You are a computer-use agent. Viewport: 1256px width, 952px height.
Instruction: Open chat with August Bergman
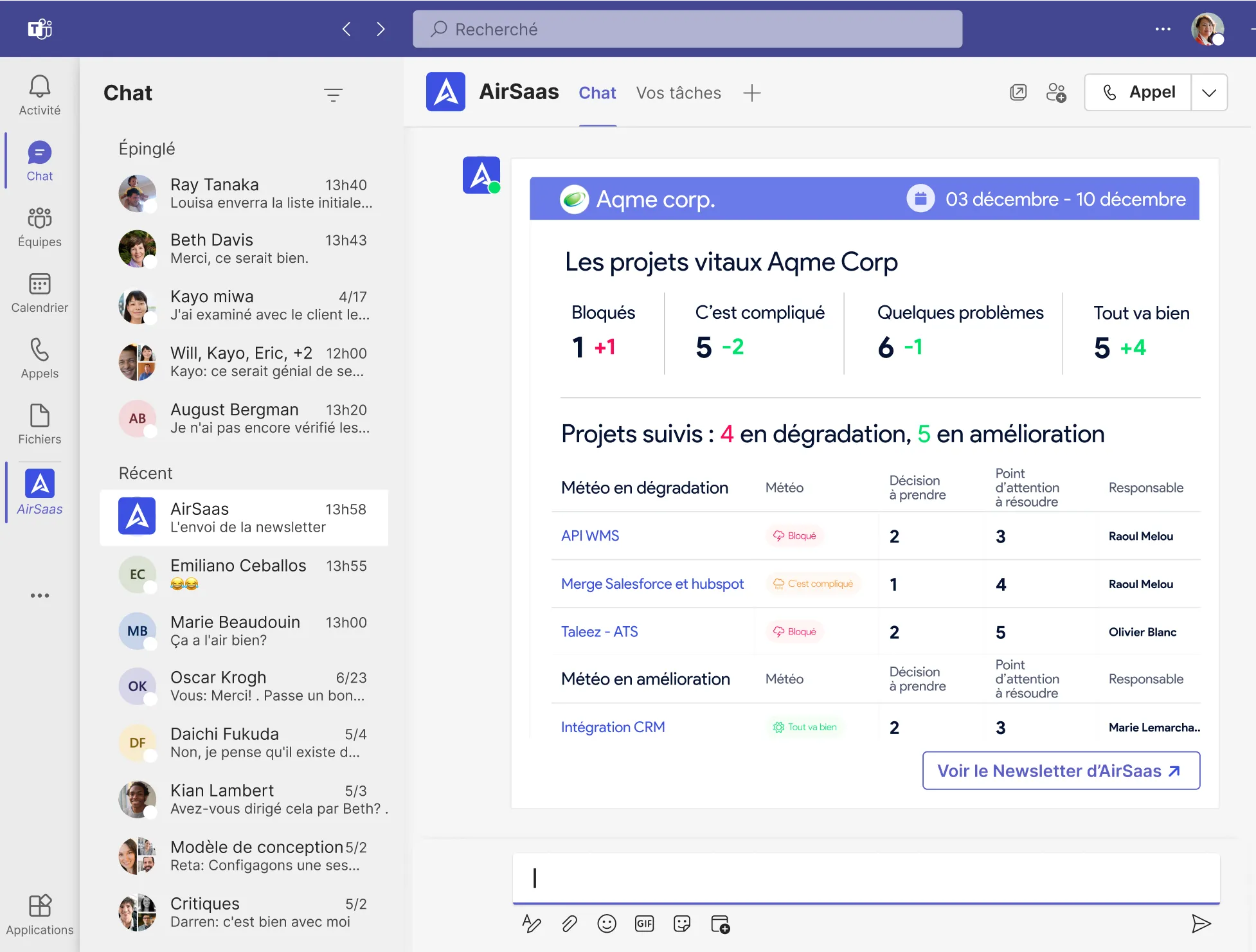(244, 418)
